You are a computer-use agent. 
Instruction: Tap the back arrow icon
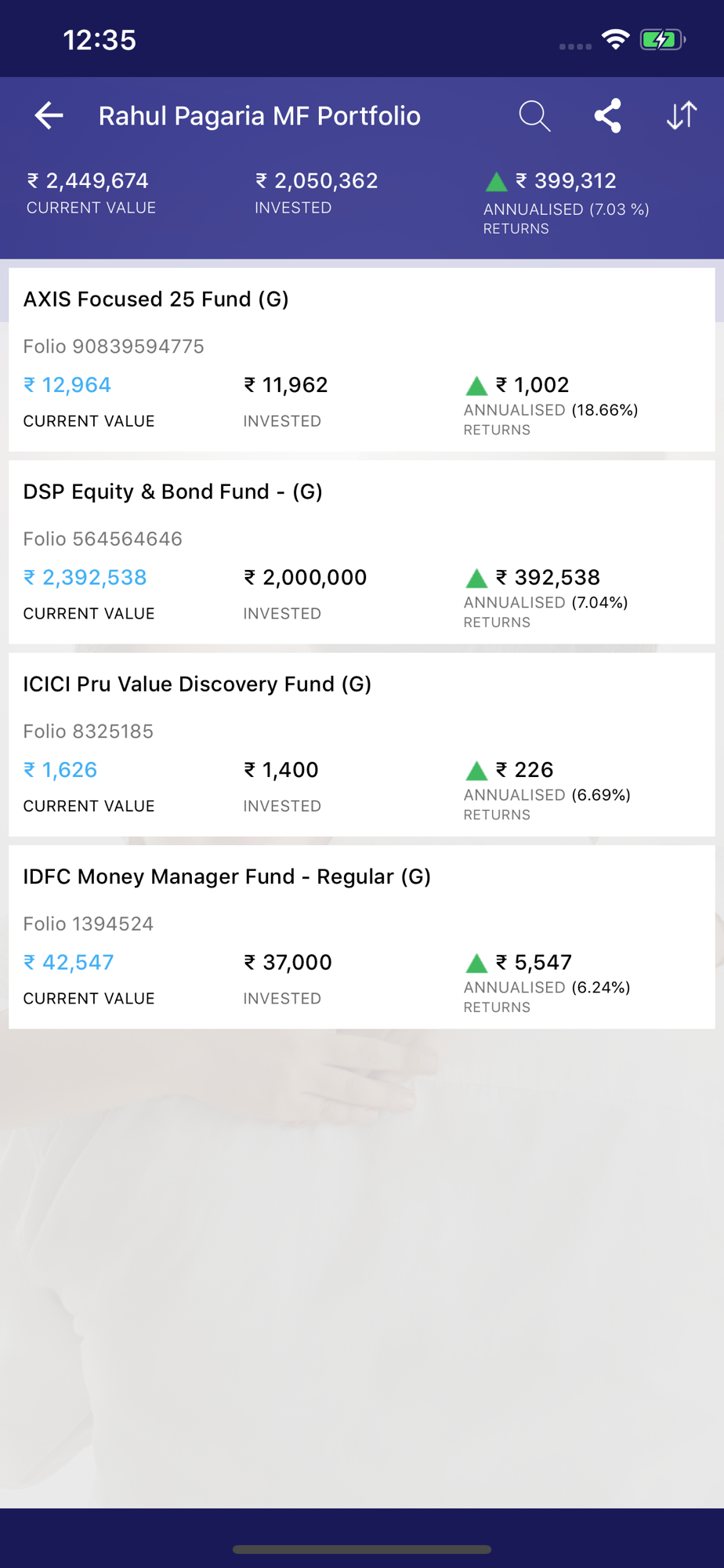(49, 116)
